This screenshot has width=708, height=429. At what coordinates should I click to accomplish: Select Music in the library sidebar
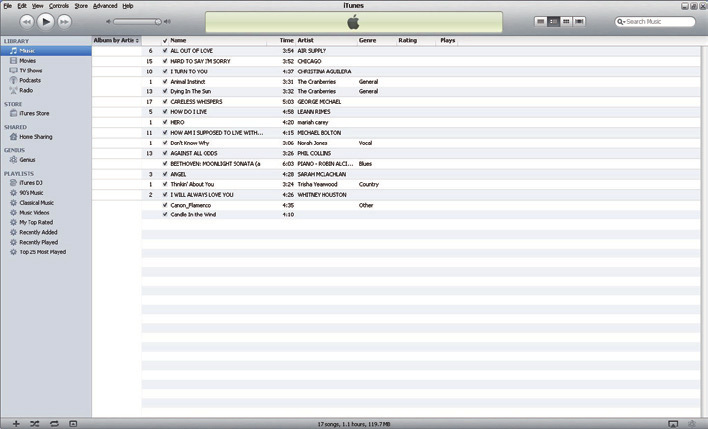pyautogui.click(x=46, y=51)
